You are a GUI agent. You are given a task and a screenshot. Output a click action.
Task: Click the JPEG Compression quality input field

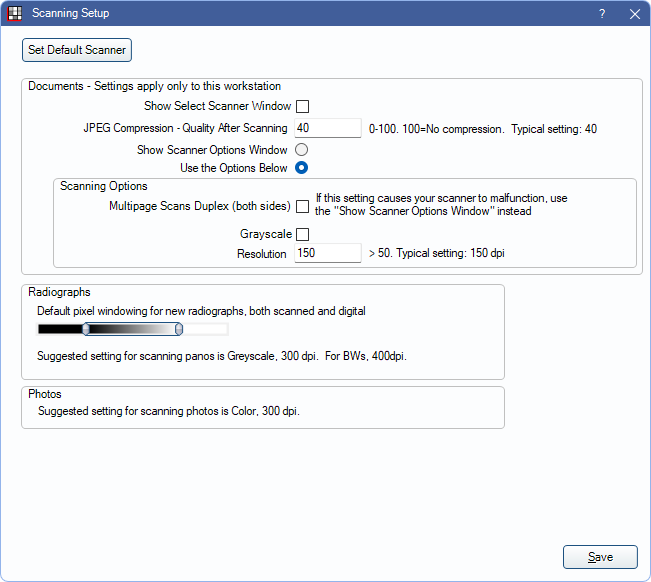[327, 128]
